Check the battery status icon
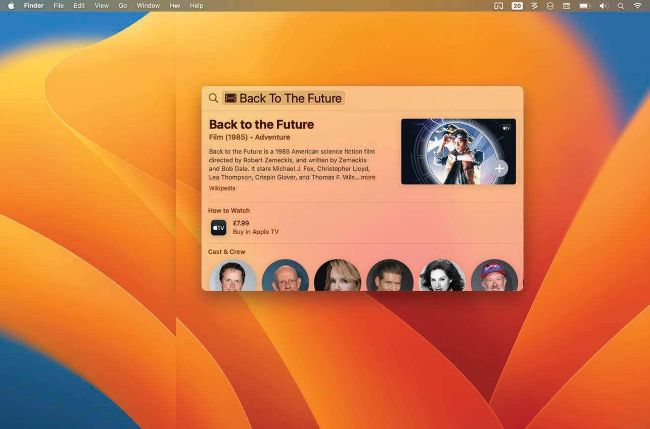 tap(585, 6)
